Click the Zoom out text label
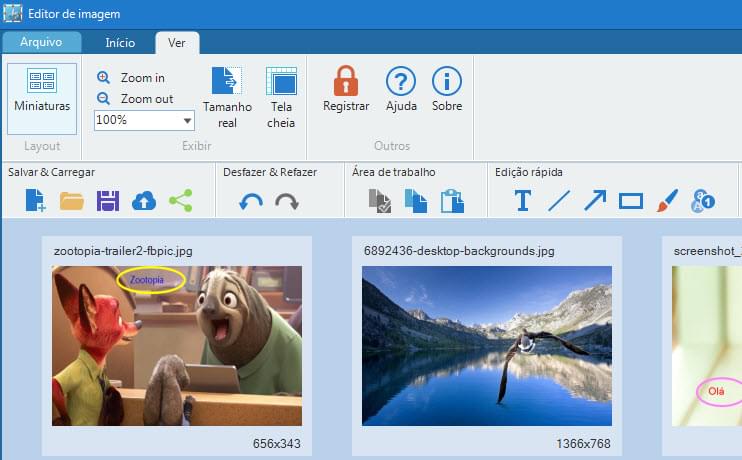Image resolution: width=742 pixels, height=460 pixels. click(x=147, y=99)
